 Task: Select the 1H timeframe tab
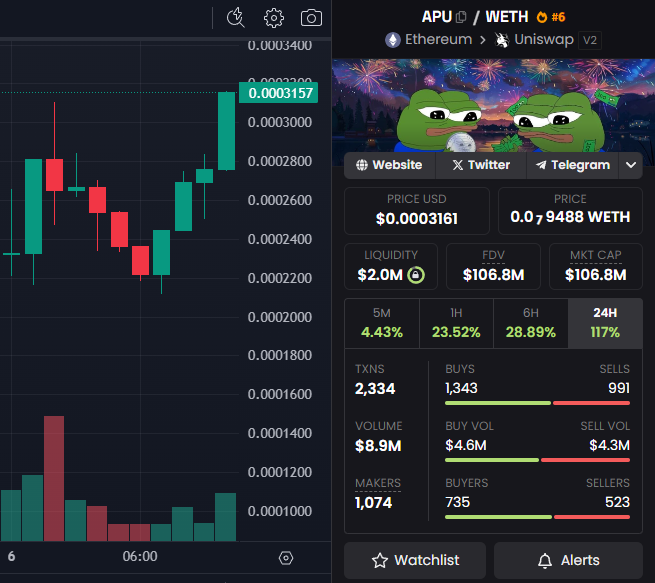[x=456, y=324]
